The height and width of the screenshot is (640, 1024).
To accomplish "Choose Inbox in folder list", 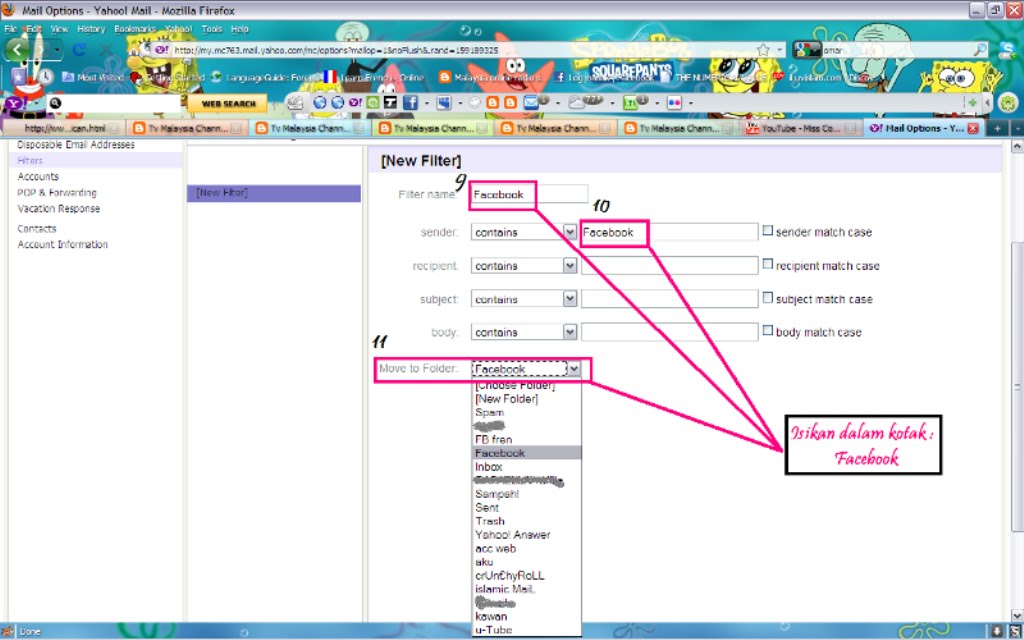I will point(526,467).
